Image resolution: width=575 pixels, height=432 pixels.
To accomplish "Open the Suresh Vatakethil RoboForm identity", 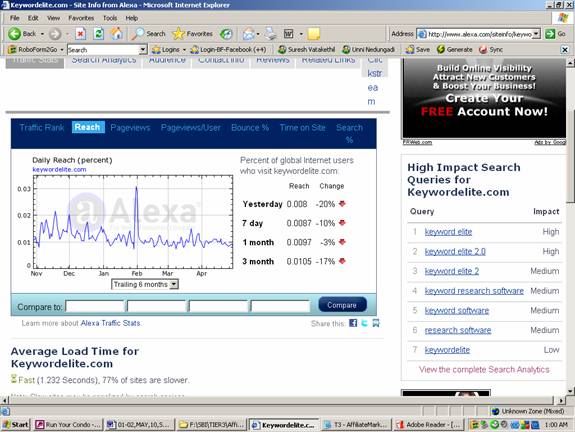I will [x=307, y=49].
